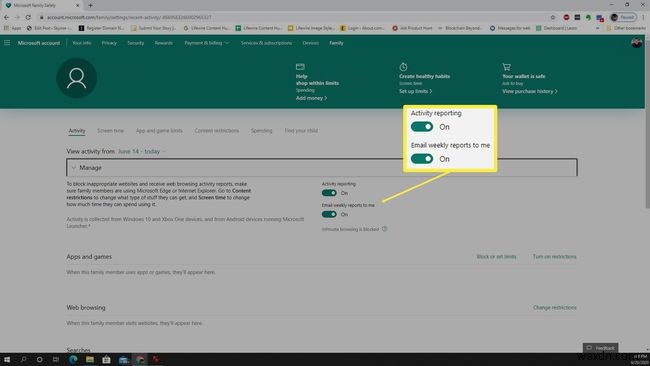
Task: Open the hamburger menu beside Microsoft account
Action: (7, 43)
